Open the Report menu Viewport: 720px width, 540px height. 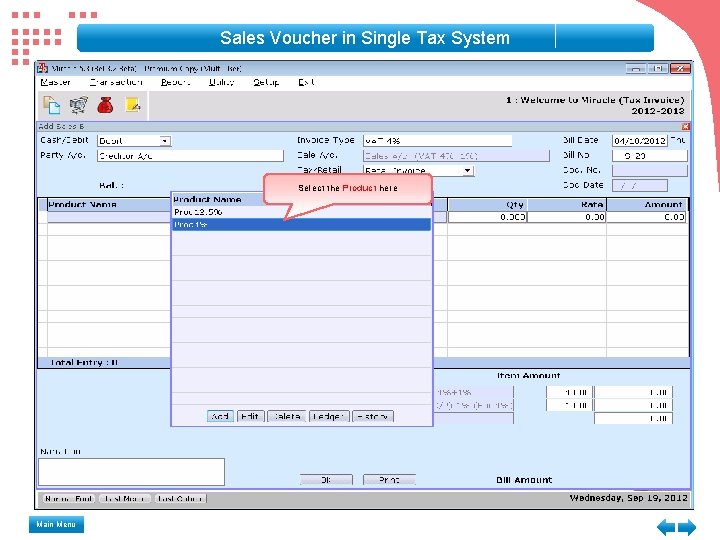click(x=175, y=82)
